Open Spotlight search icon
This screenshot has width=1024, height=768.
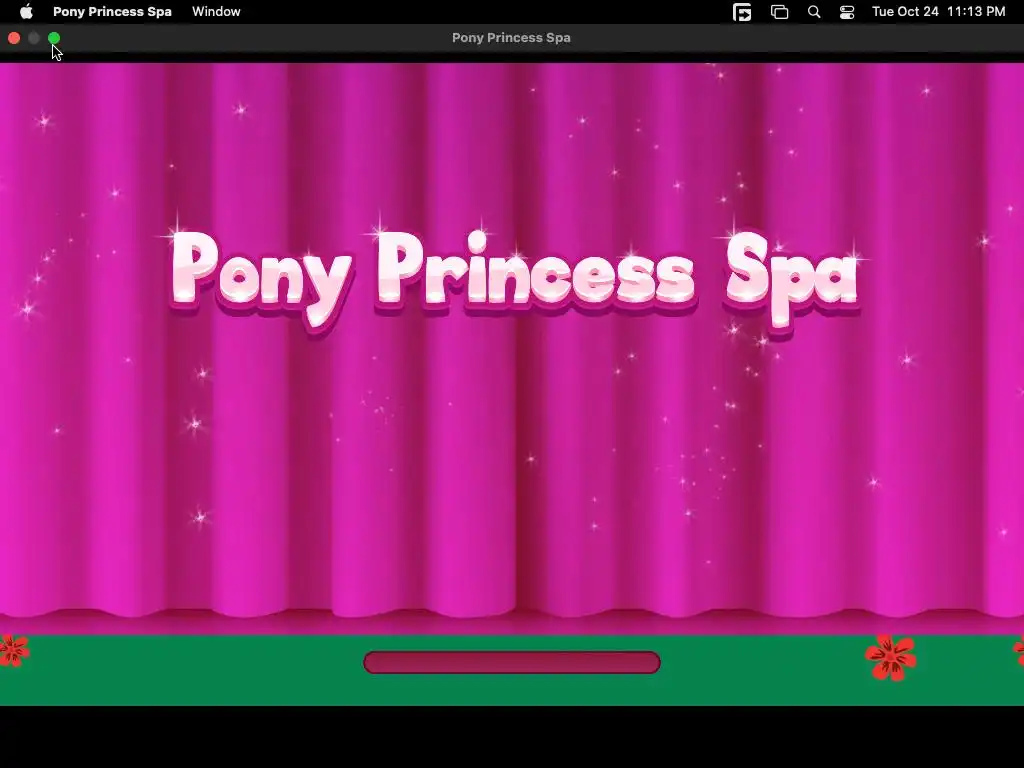pos(814,12)
